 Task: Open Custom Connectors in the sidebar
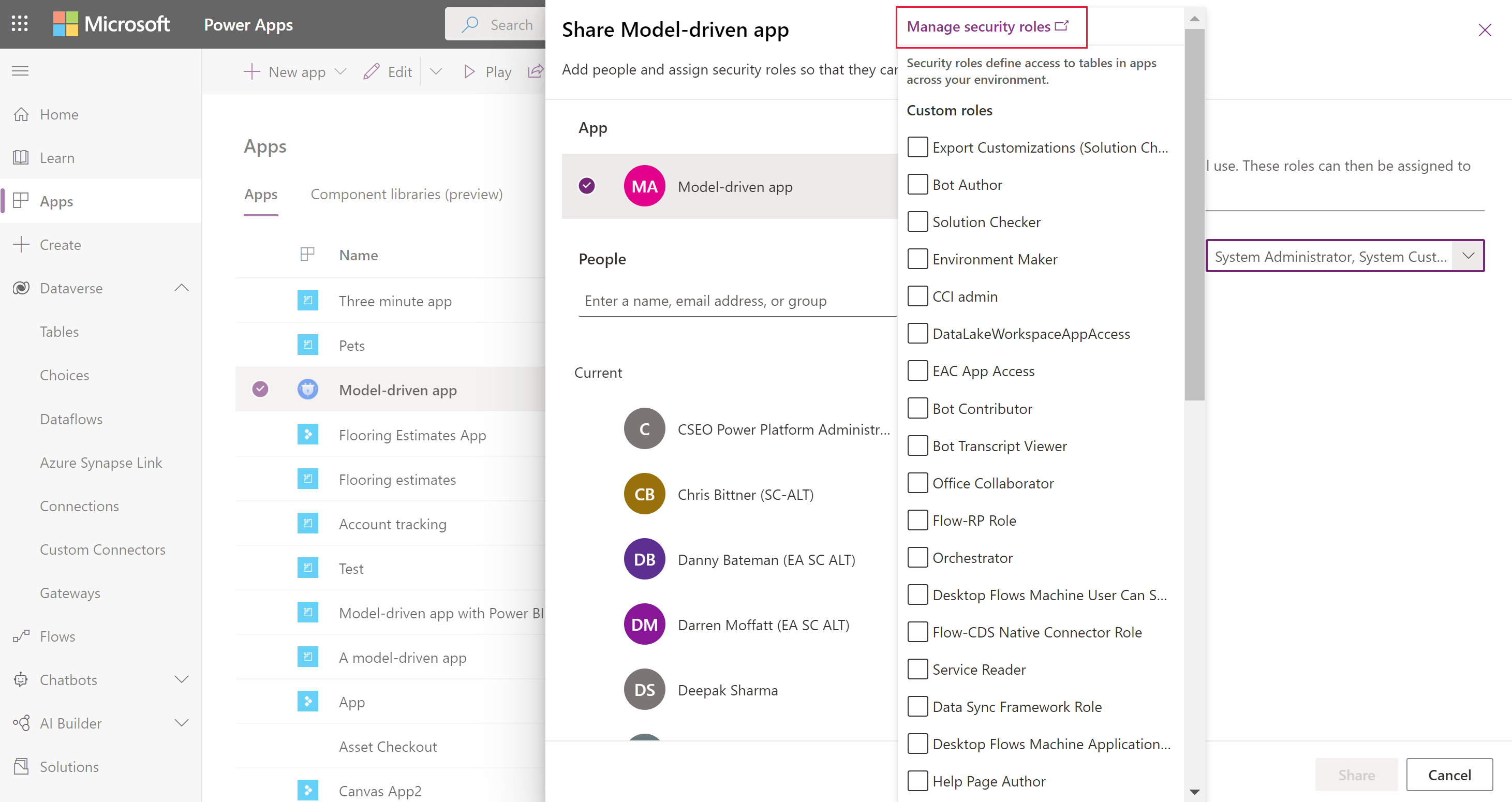[x=103, y=549]
